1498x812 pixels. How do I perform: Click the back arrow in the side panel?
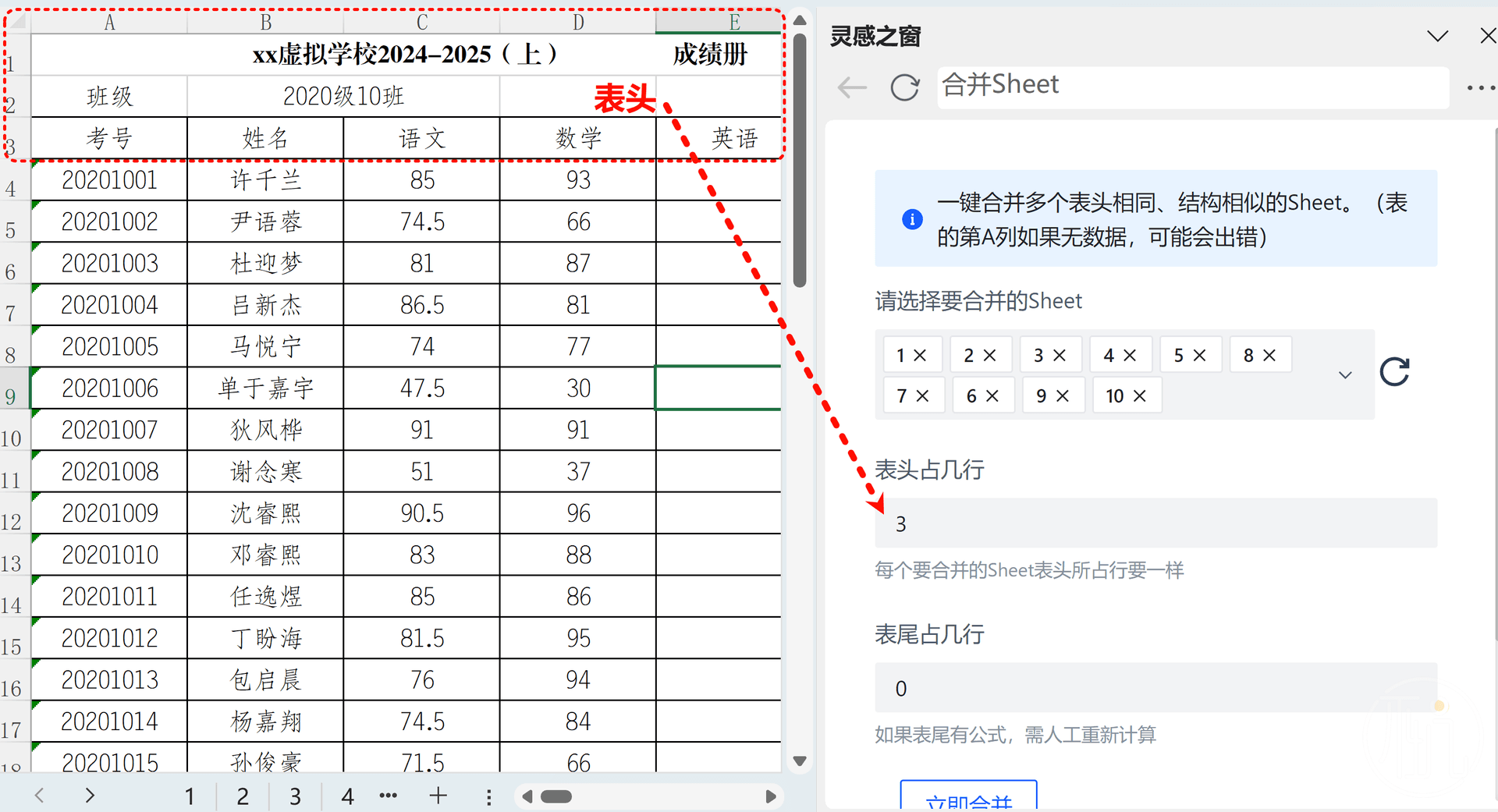click(x=852, y=87)
